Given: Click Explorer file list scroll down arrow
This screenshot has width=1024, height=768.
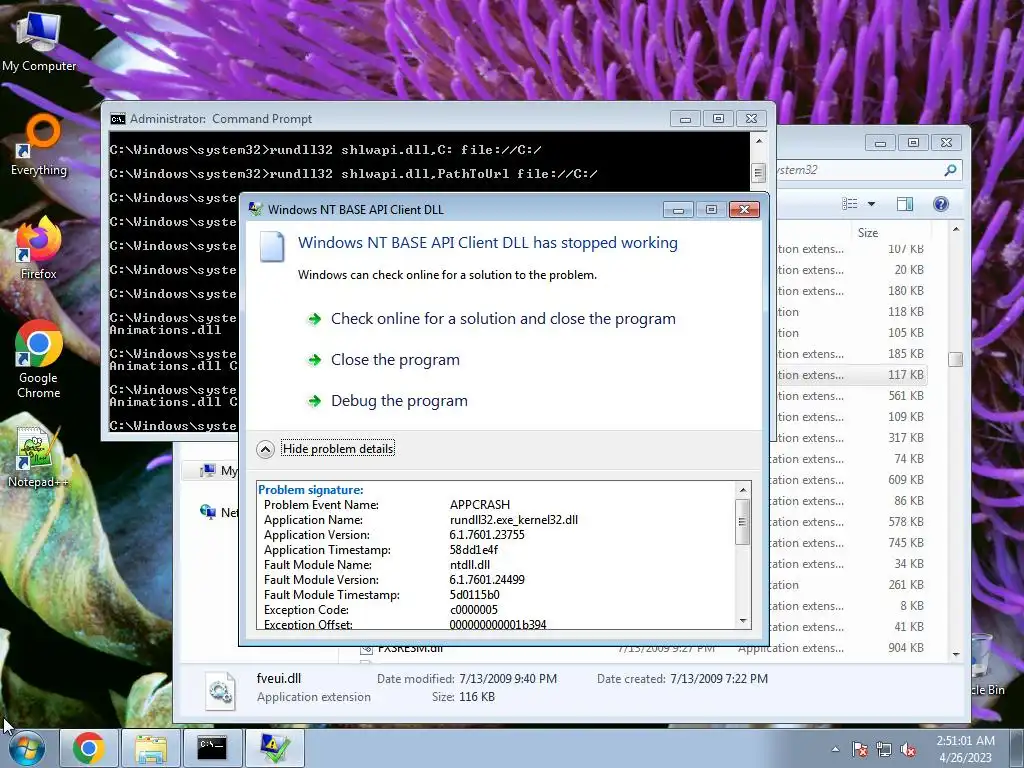Looking at the screenshot, I should (x=956, y=654).
